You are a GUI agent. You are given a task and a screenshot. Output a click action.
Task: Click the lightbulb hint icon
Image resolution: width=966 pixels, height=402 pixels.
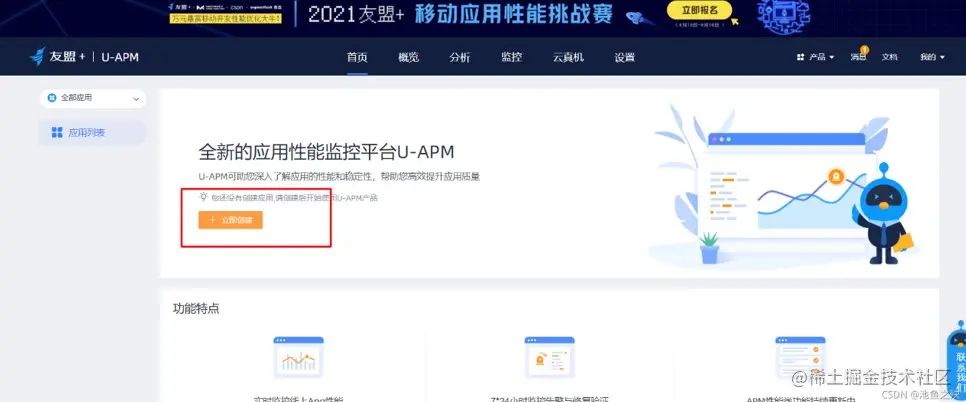(203, 197)
